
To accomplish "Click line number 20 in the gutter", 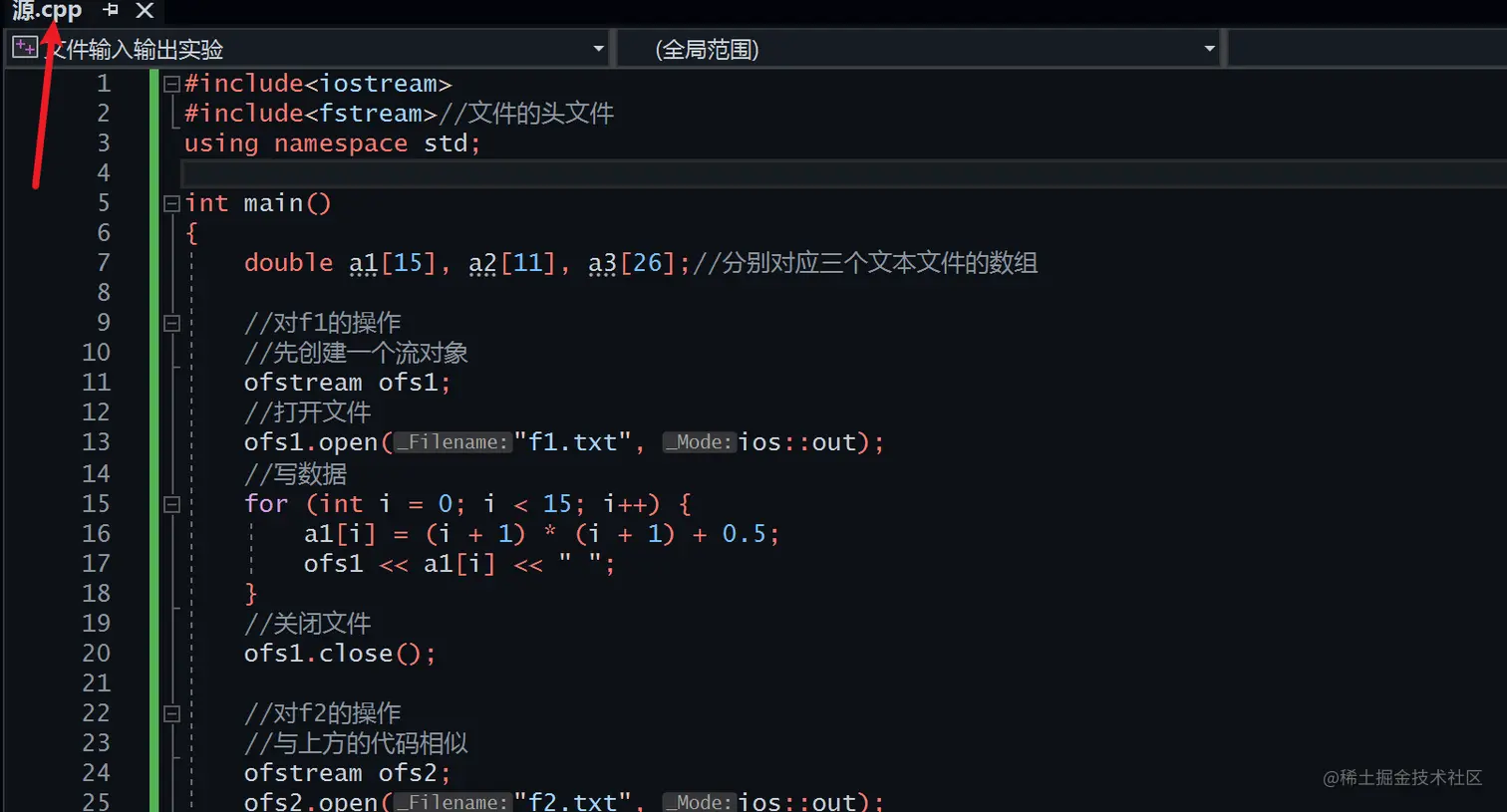I will point(96,654).
